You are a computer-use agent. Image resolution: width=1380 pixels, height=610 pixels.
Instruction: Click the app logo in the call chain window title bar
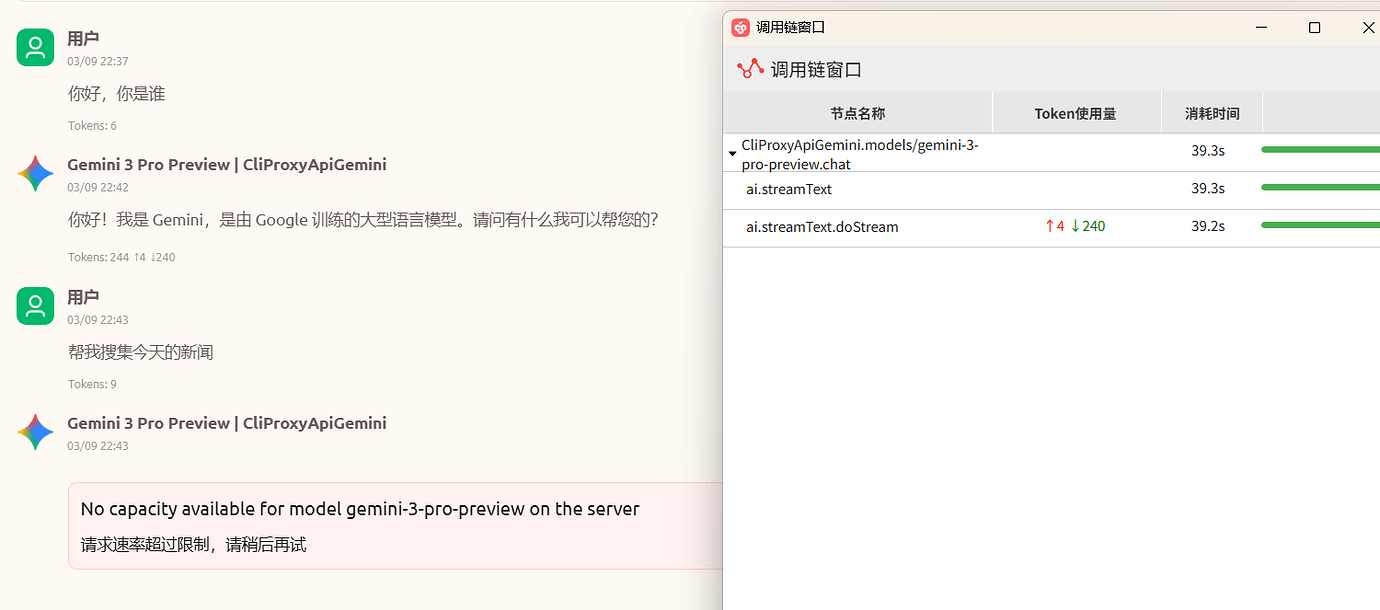point(741,28)
